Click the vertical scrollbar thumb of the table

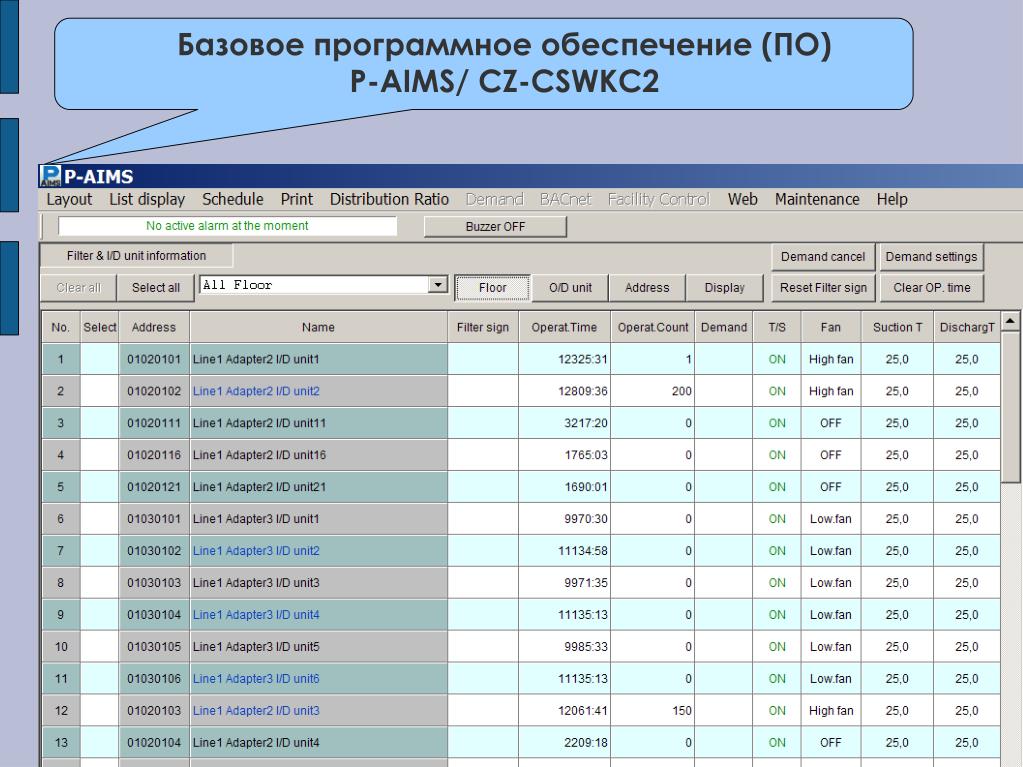[x=1010, y=406]
